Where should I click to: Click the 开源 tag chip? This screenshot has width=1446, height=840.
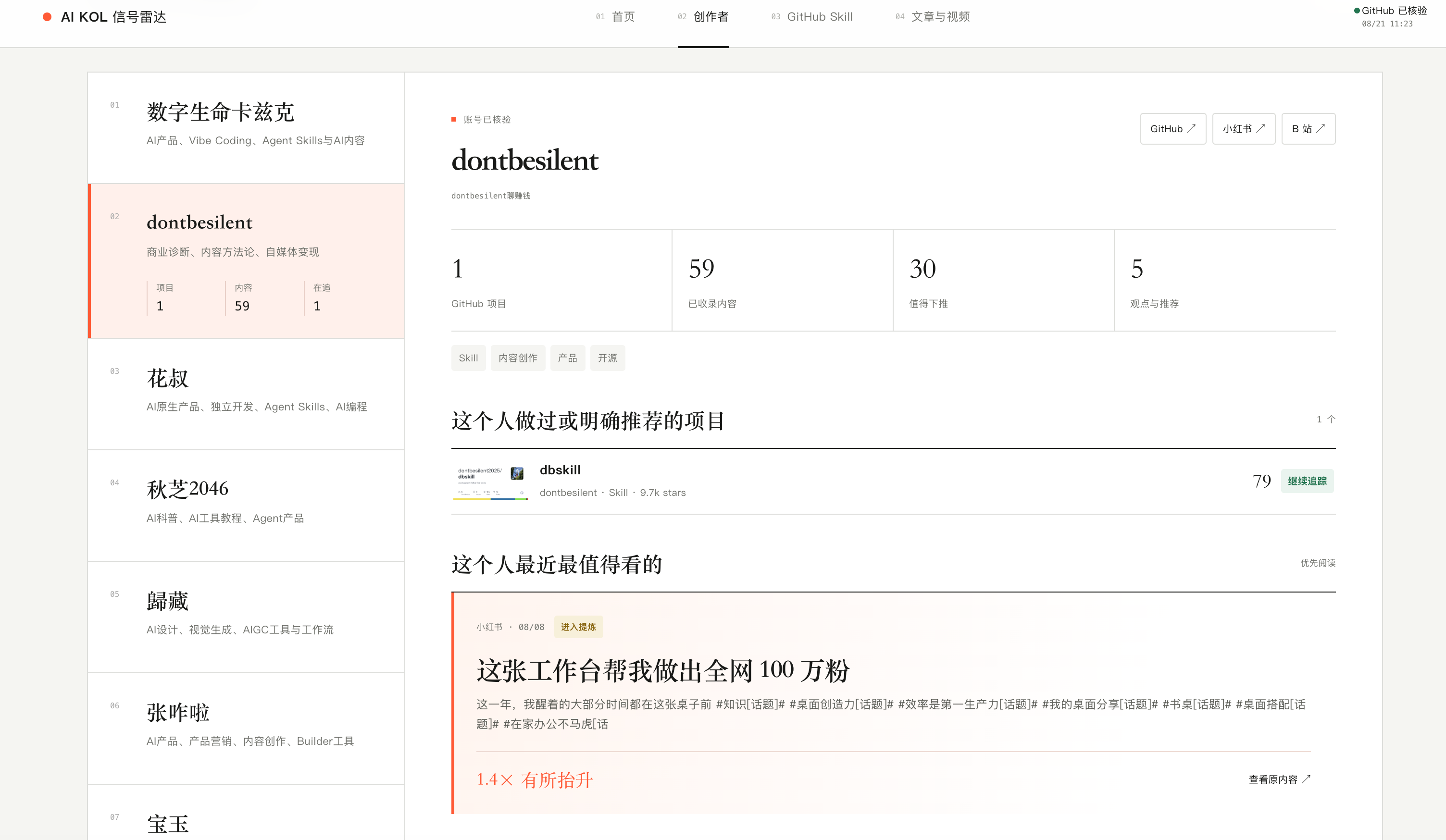coord(608,358)
